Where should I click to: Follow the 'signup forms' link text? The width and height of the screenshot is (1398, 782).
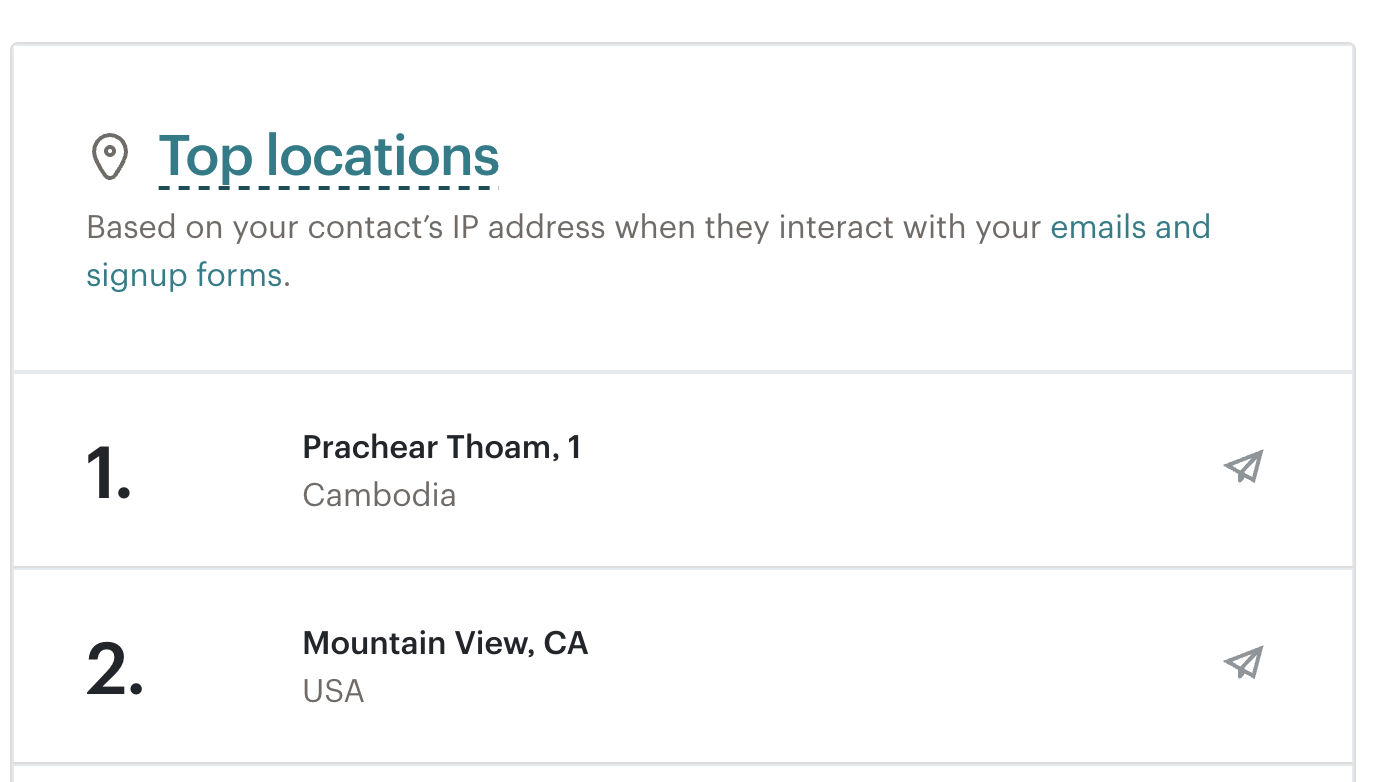185,274
